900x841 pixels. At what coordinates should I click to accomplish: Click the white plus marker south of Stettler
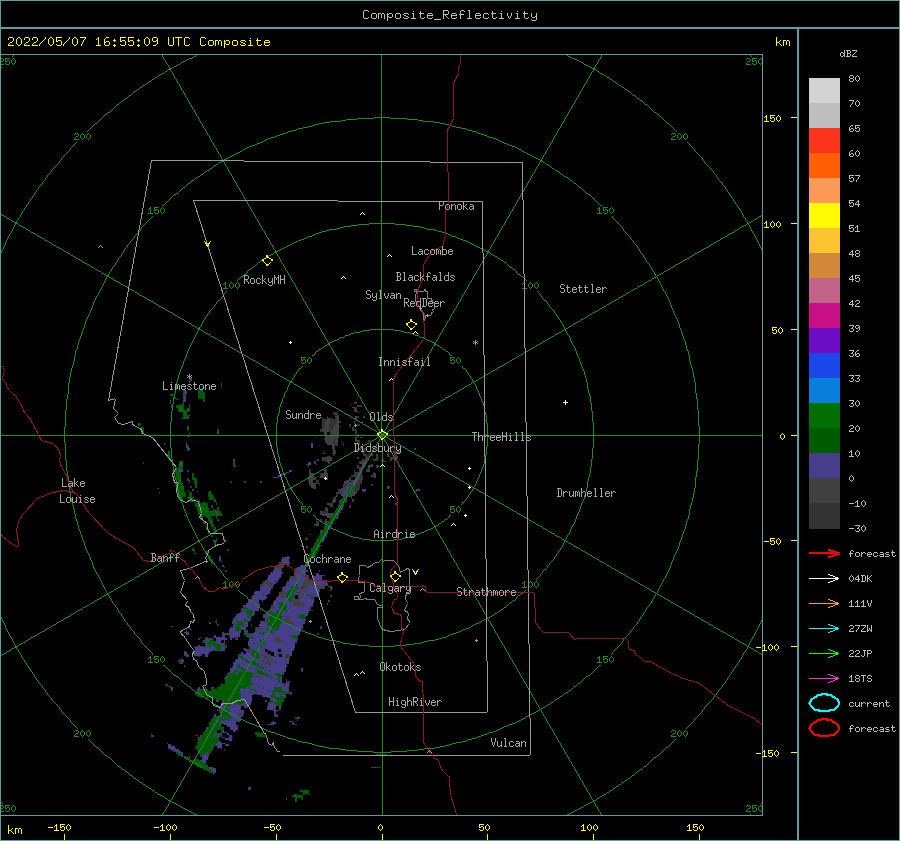pyautogui.click(x=565, y=402)
